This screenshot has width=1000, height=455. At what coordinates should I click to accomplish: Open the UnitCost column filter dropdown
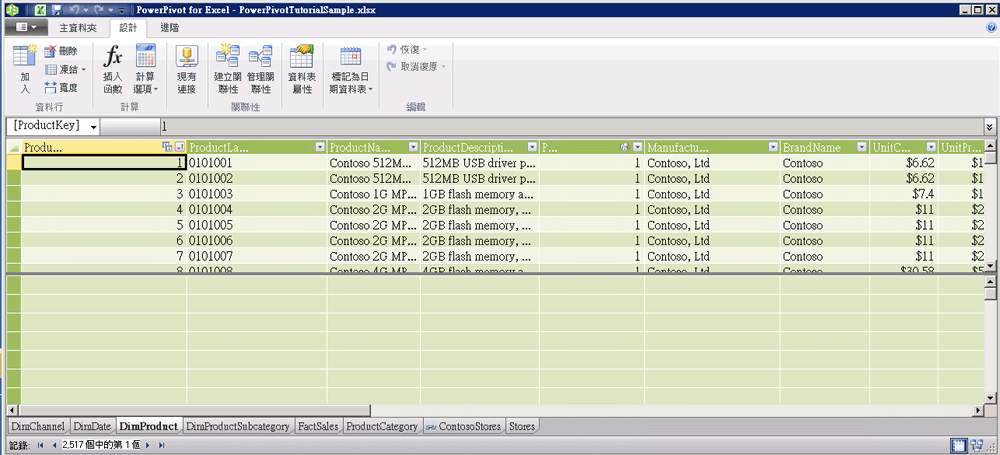tap(931, 147)
